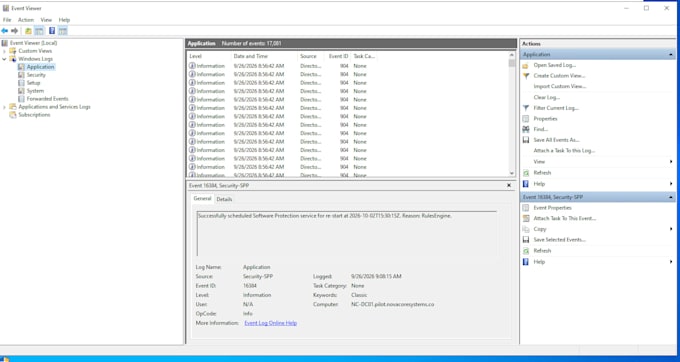Open the Copy submenu arrow in Actions
This screenshot has width=680, height=362.
click(x=671, y=229)
